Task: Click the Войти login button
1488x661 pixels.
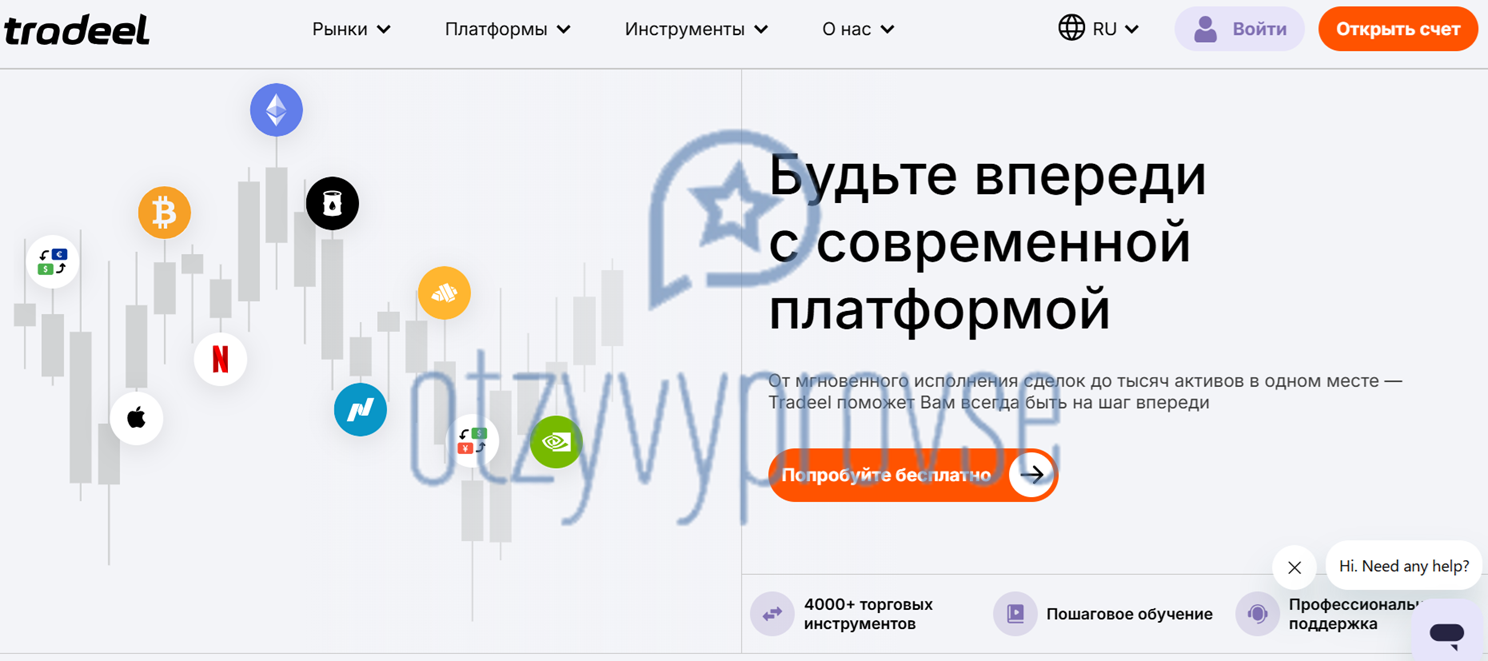Action: (x=1239, y=29)
